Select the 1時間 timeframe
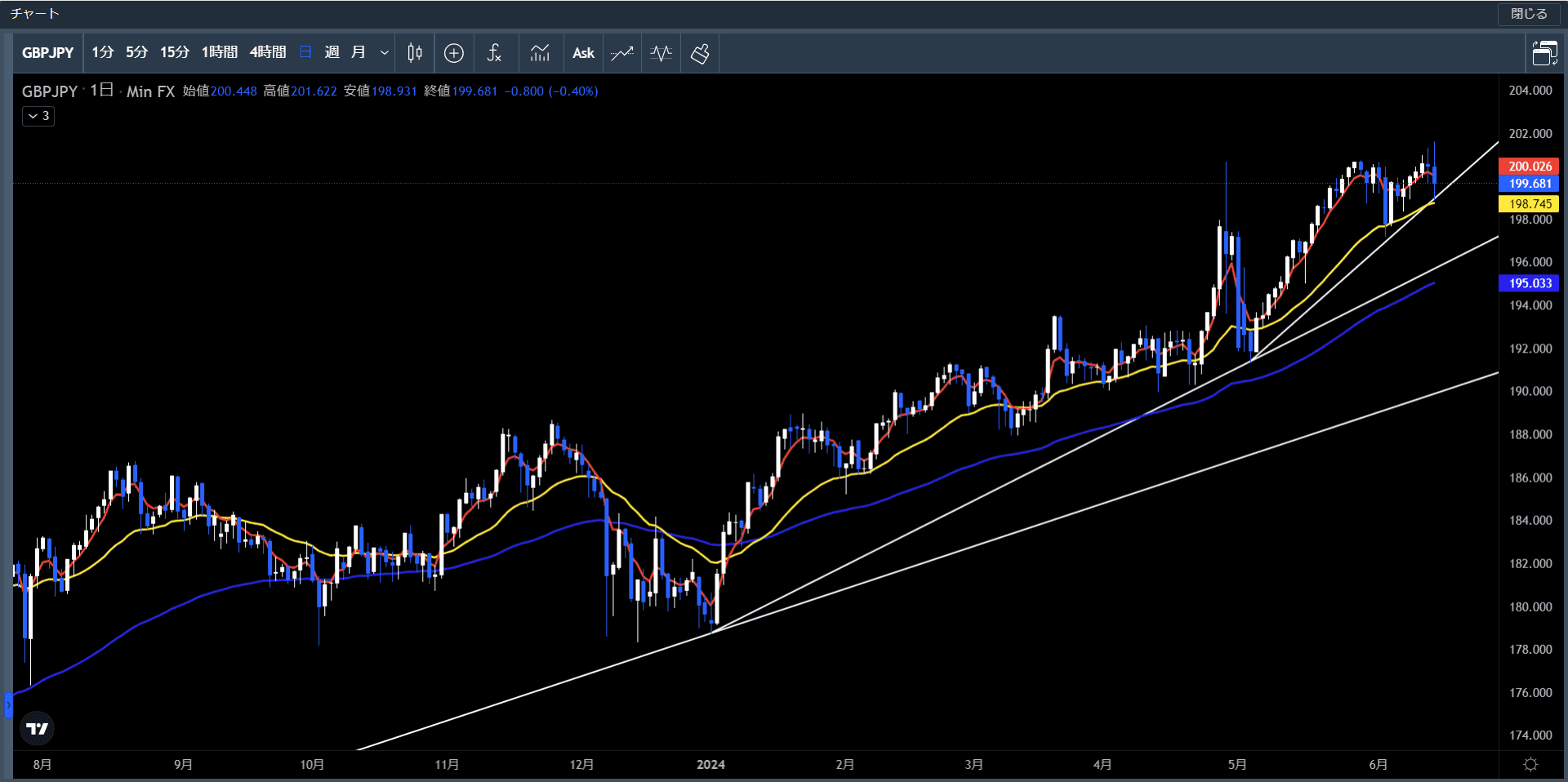 click(x=220, y=52)
